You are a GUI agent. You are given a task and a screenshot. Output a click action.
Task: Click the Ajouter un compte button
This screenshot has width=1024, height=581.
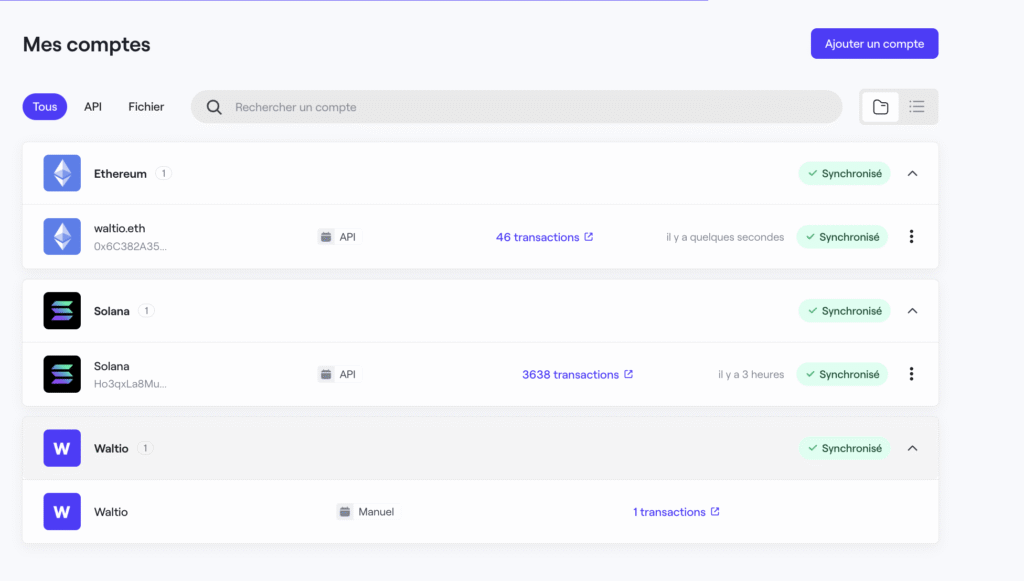point(873,43)
